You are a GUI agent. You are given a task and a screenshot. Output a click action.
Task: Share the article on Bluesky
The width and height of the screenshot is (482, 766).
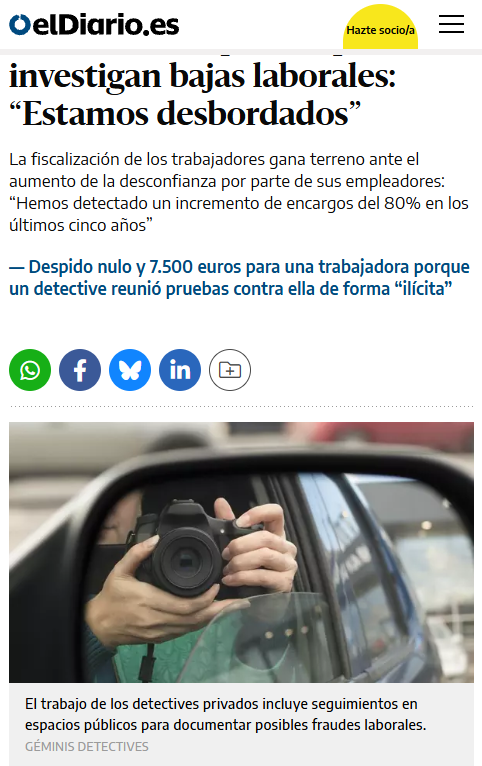click(x=130, y=370)
